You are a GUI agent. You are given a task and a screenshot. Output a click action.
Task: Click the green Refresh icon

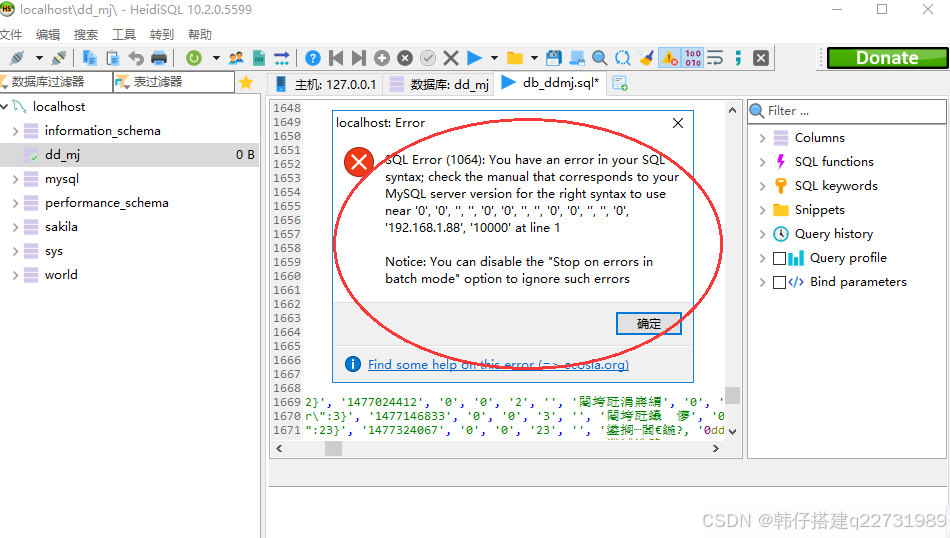(x=194, y=58)
